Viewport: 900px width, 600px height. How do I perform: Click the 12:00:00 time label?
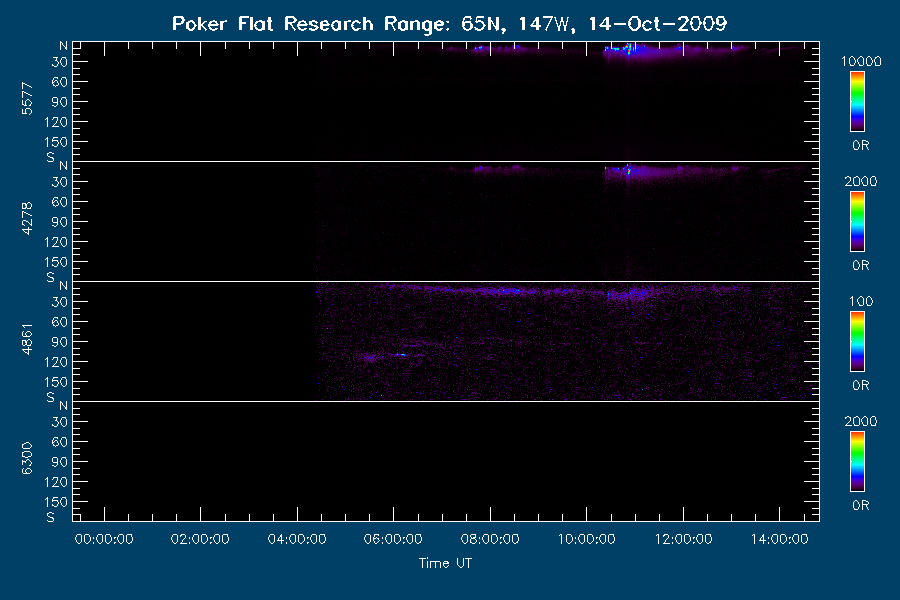click(683, 539)
